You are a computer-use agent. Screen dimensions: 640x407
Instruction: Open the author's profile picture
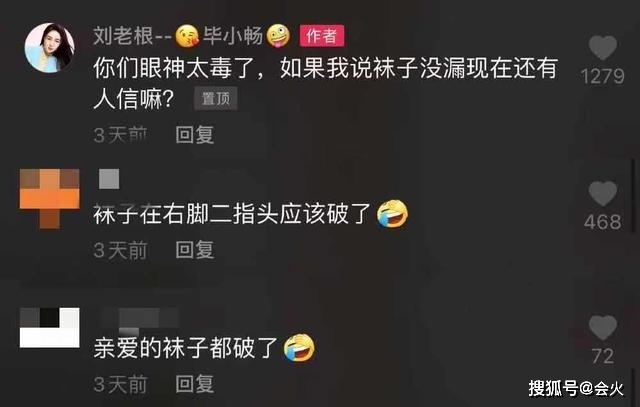point(49,48)
